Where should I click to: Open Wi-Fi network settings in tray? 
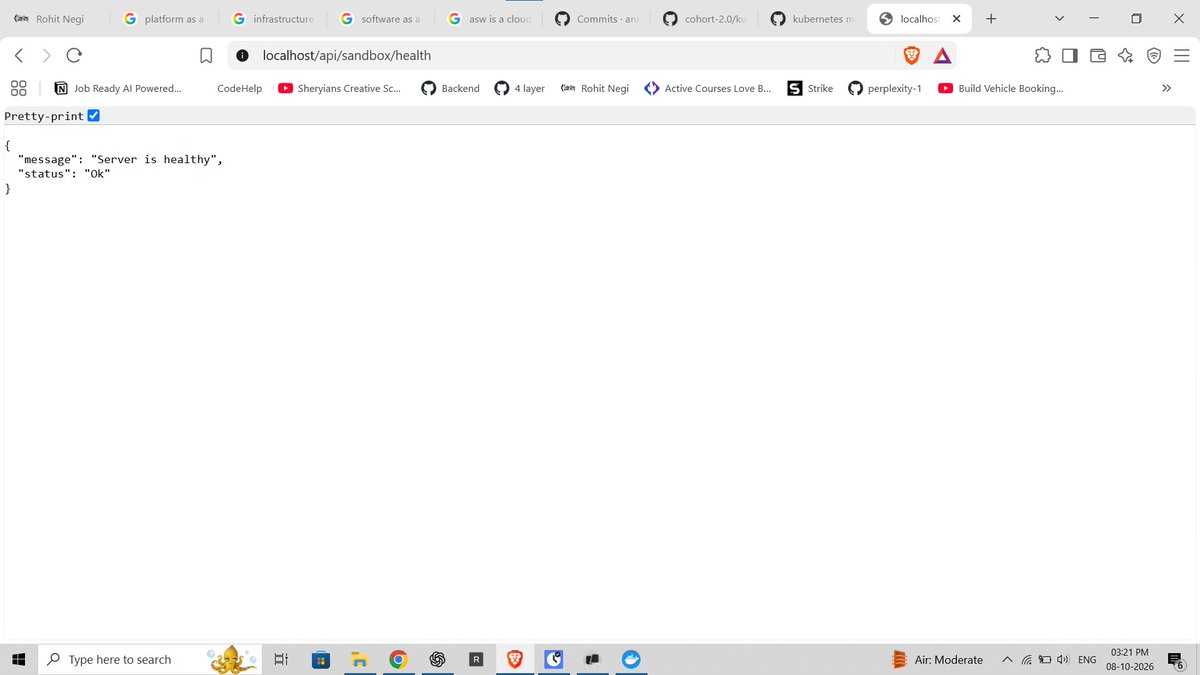1026,660
